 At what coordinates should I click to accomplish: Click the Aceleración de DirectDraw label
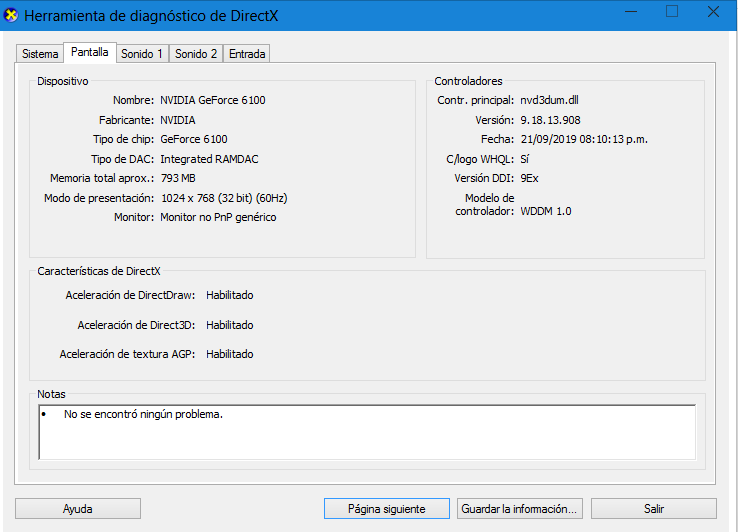click(x=130, y=295)
